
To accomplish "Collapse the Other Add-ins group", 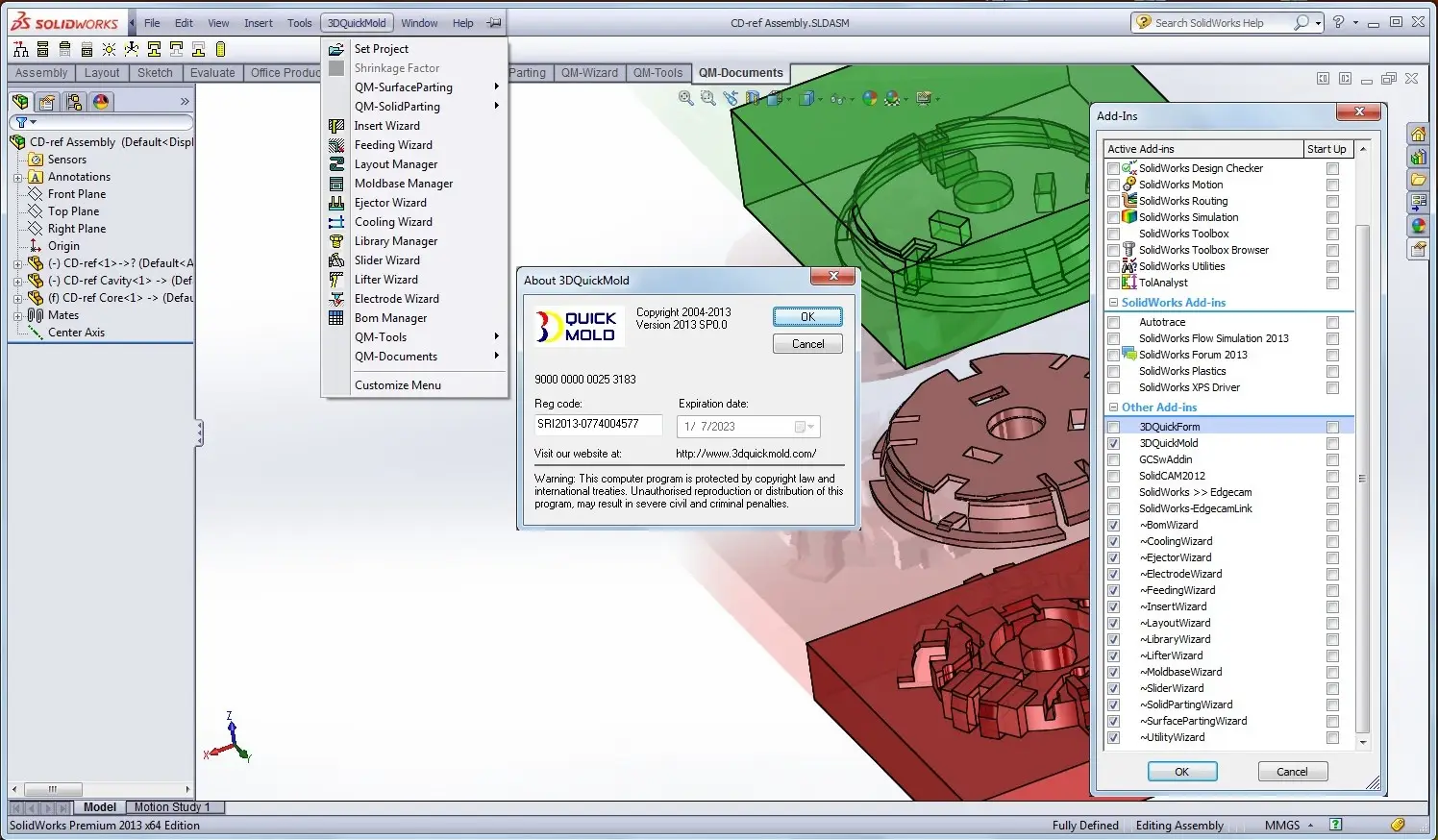I will point(1114,408).
